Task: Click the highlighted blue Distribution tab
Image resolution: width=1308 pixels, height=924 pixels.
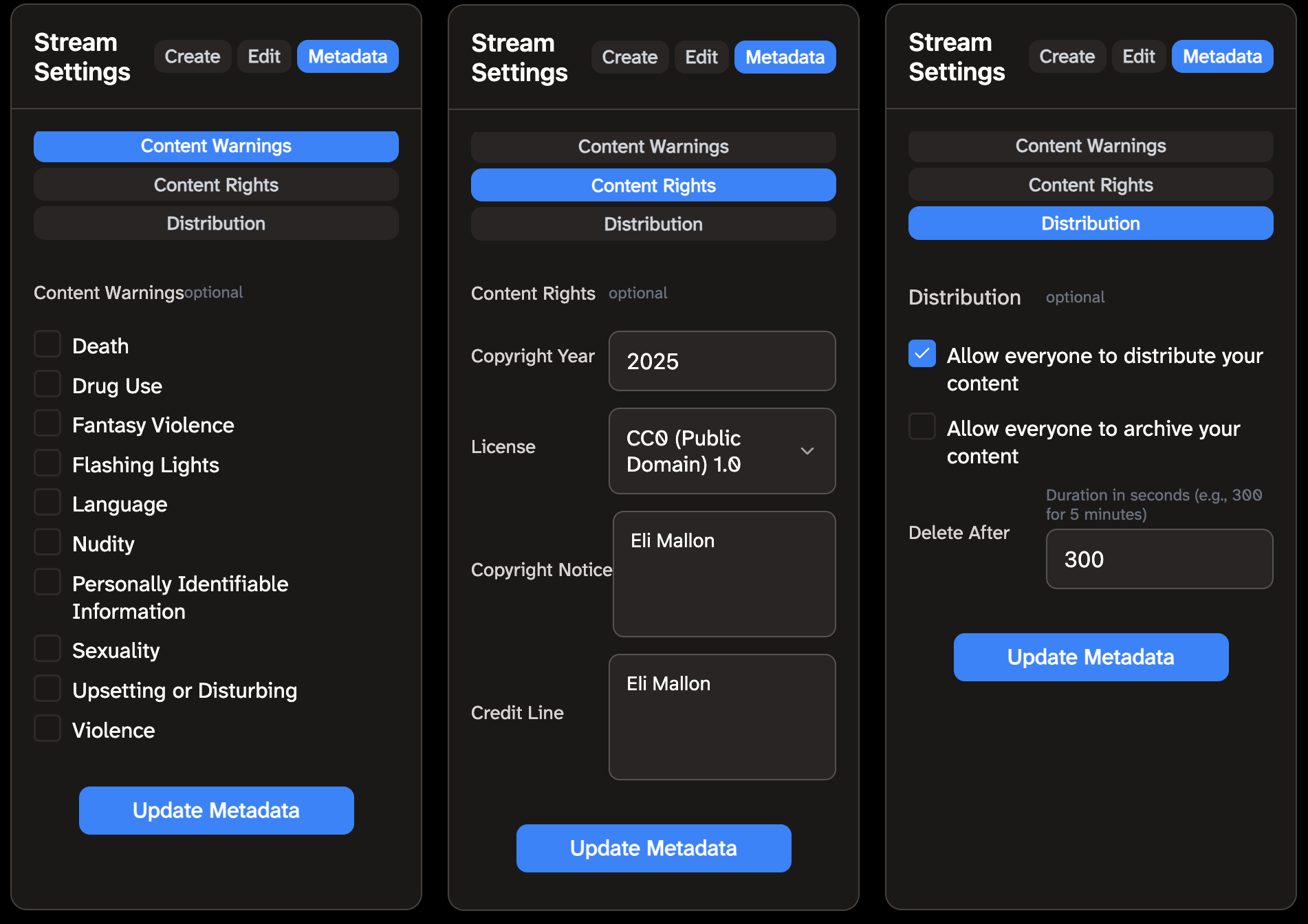Action: pyautogui.click(x=1090, y=223)
